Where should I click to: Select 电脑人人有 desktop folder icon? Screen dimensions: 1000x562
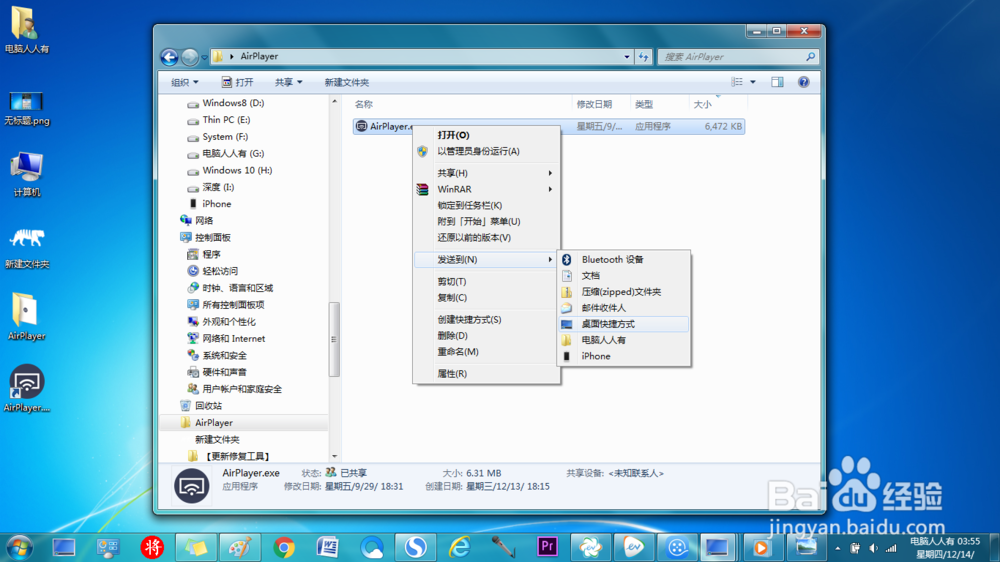pyautogui.click(x=26, y=30)
